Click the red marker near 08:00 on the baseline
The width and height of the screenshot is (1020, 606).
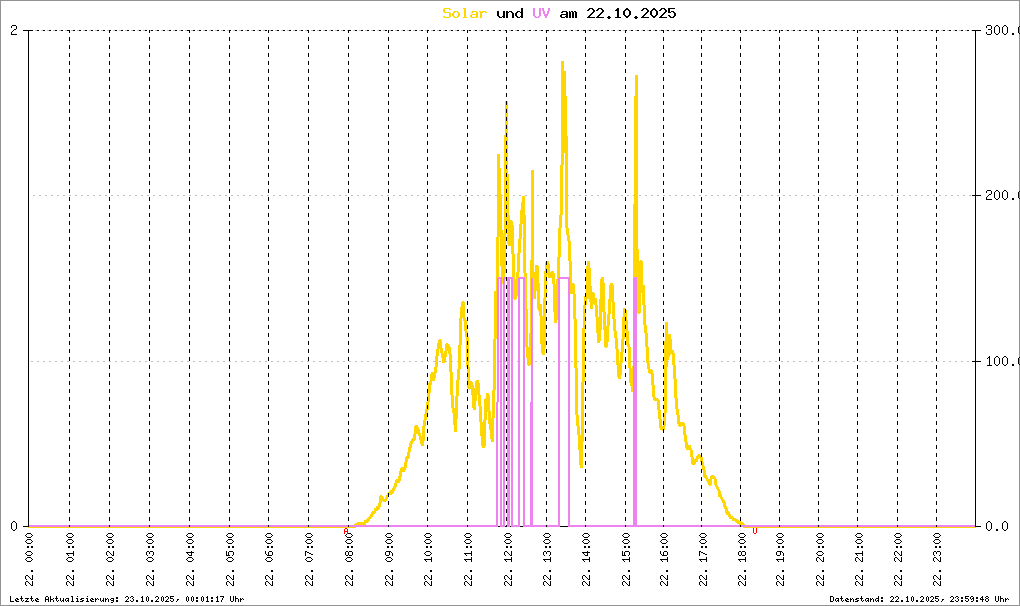click(346, 531)
